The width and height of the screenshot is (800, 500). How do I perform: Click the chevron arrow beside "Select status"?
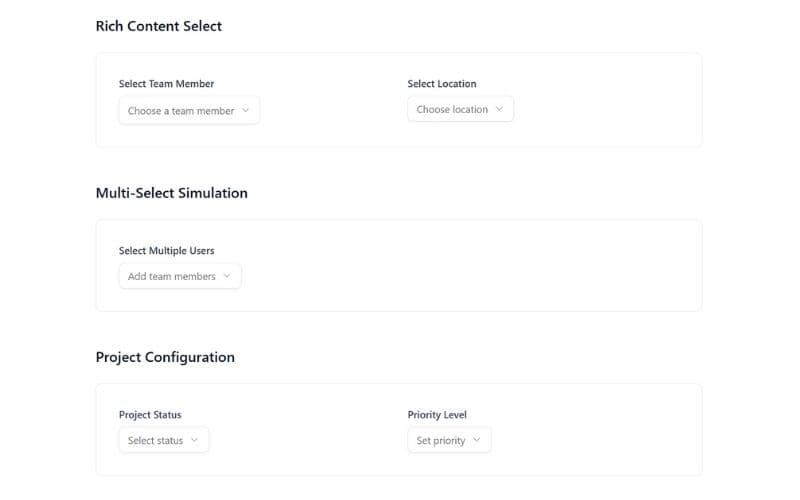[x=195, y=440]
